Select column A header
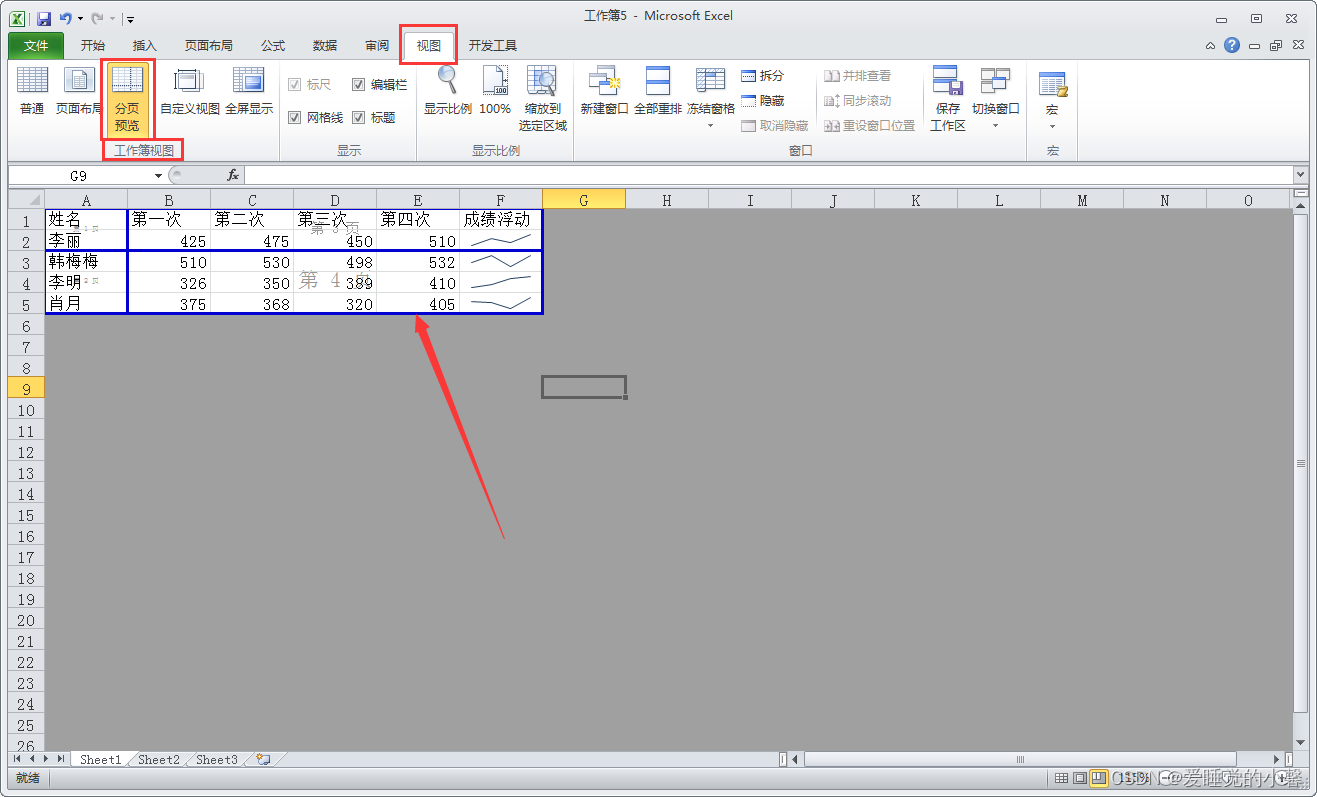 [x=86, y=200]
